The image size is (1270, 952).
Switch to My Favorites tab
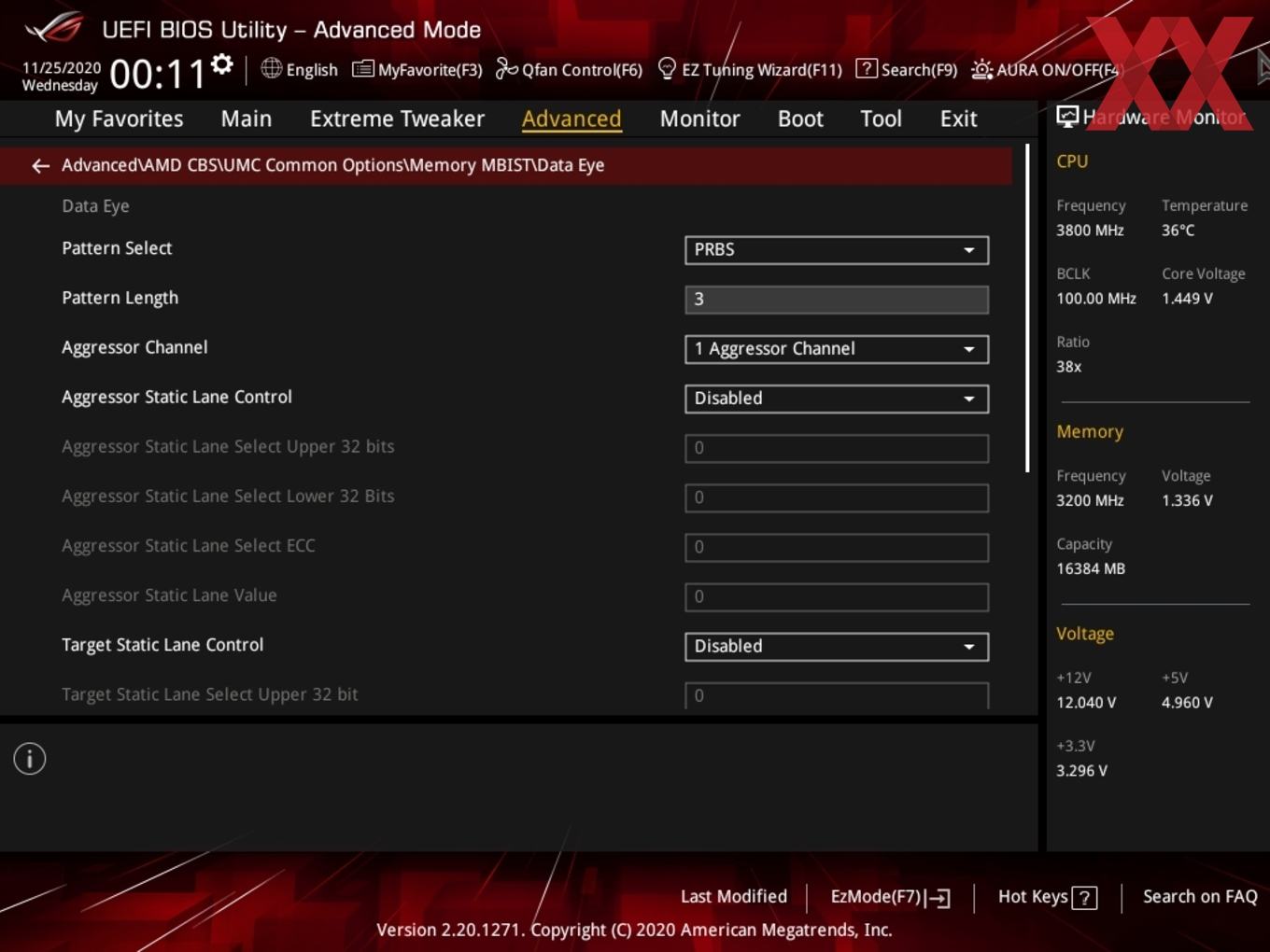(119, 119)
